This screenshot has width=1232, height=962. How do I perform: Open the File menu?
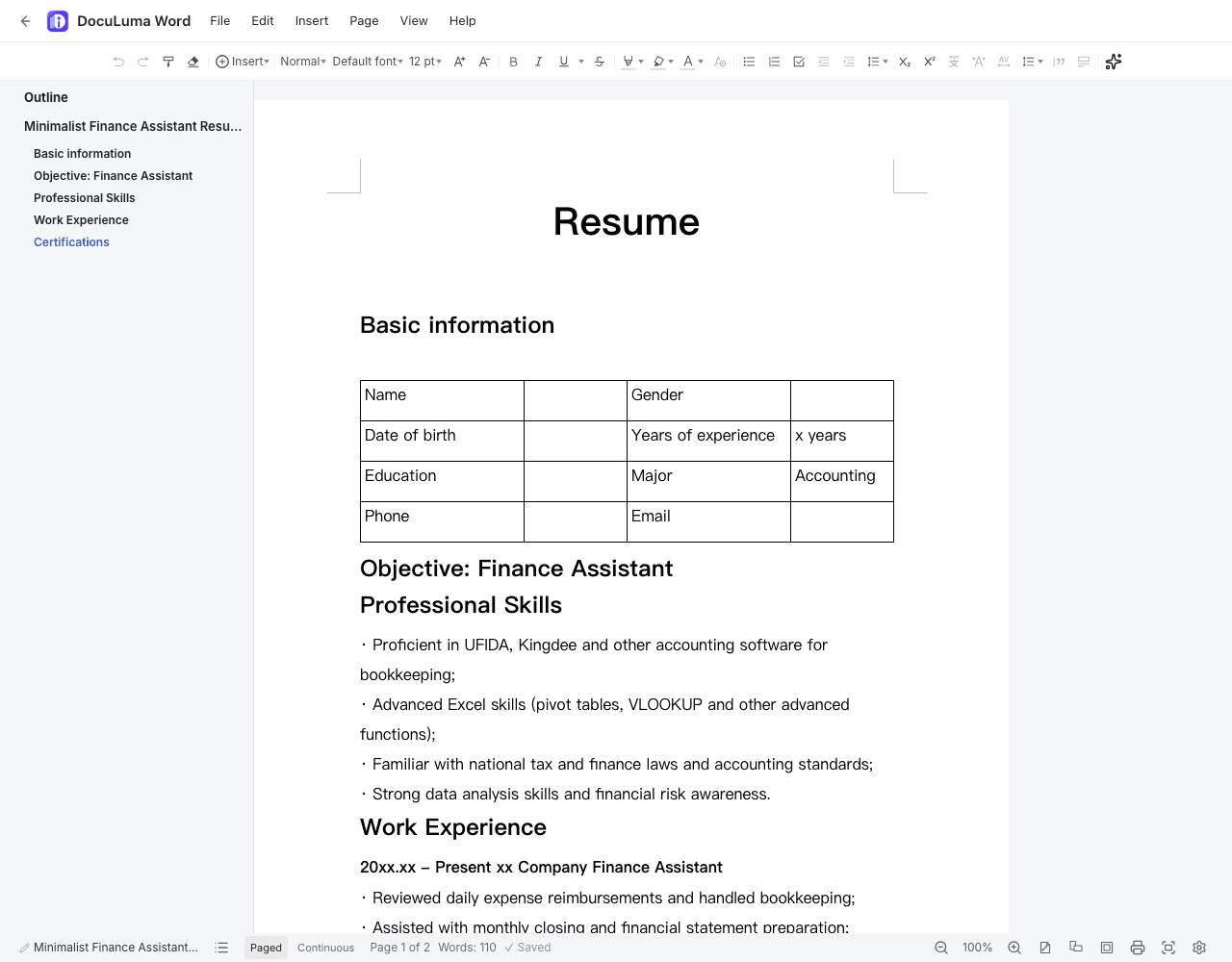(220, 21)
